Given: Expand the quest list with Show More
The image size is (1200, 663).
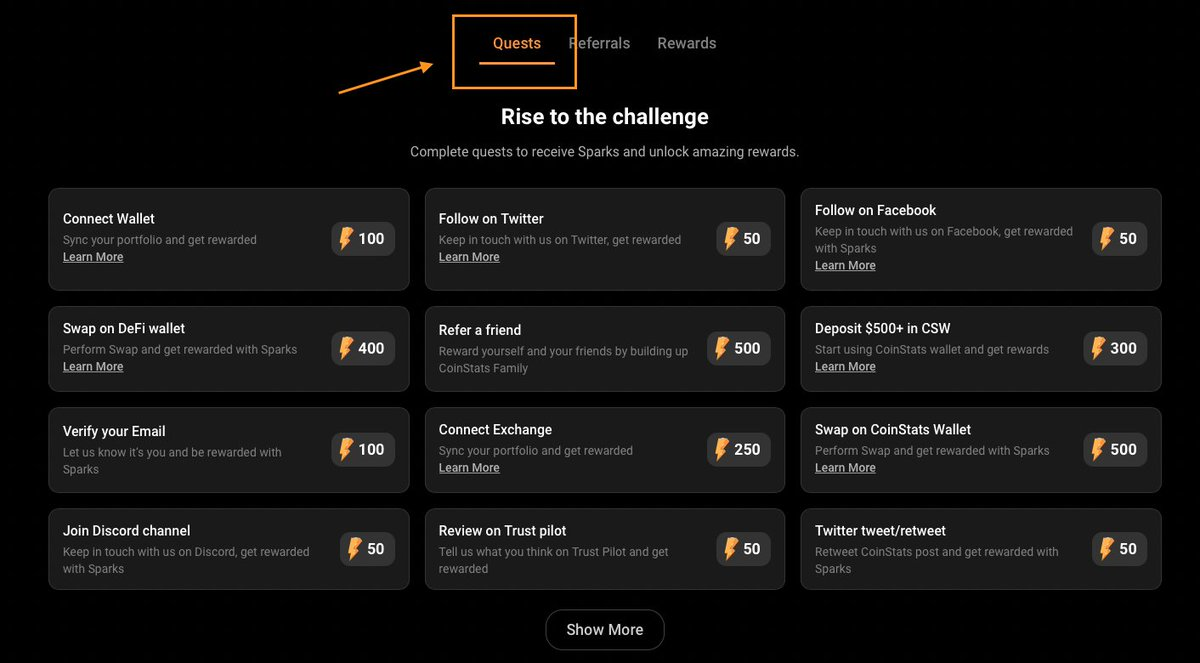Looking at the screenshot, I should click(605, 630).
